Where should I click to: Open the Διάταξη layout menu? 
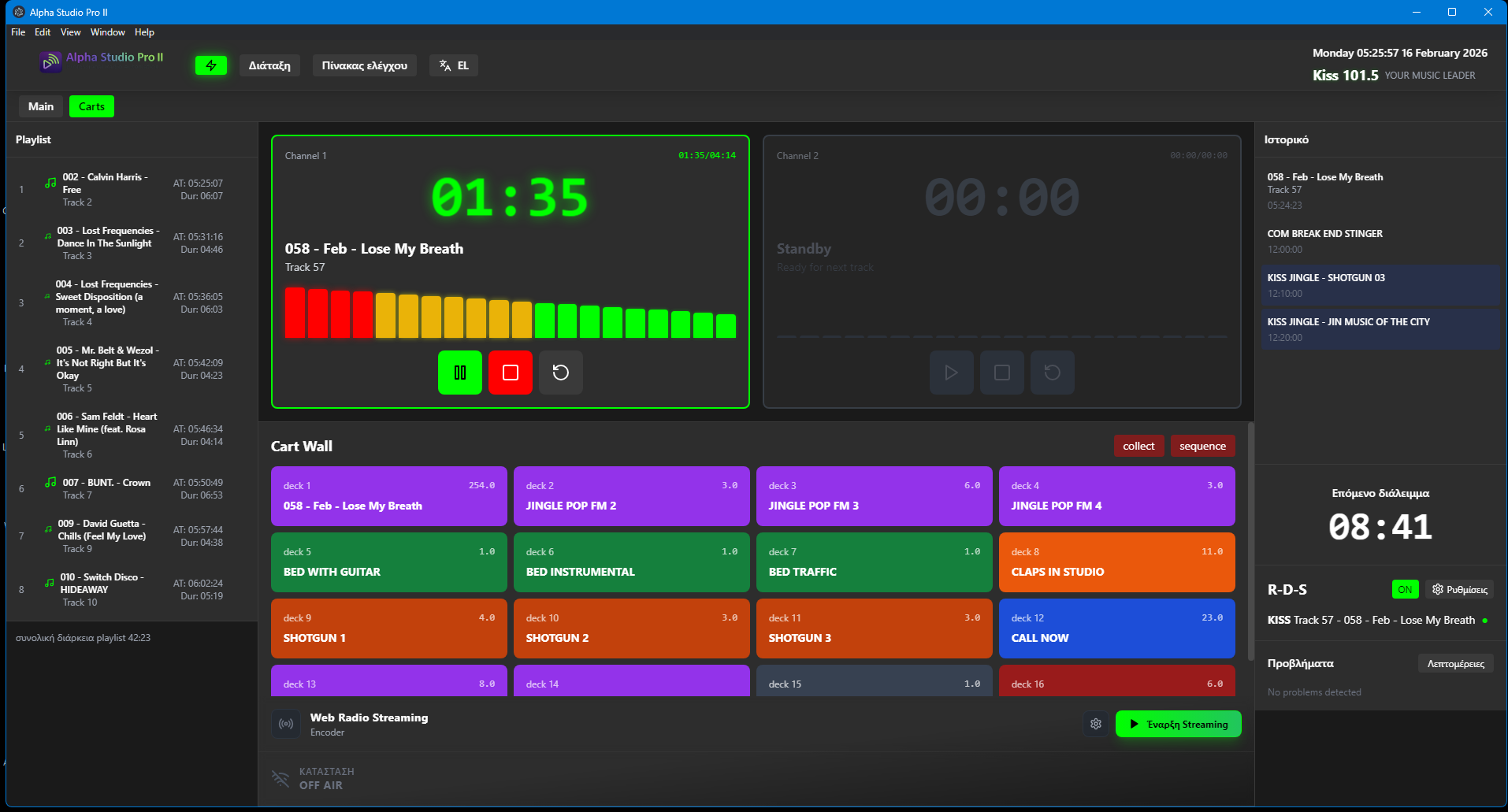pos(269,65)
